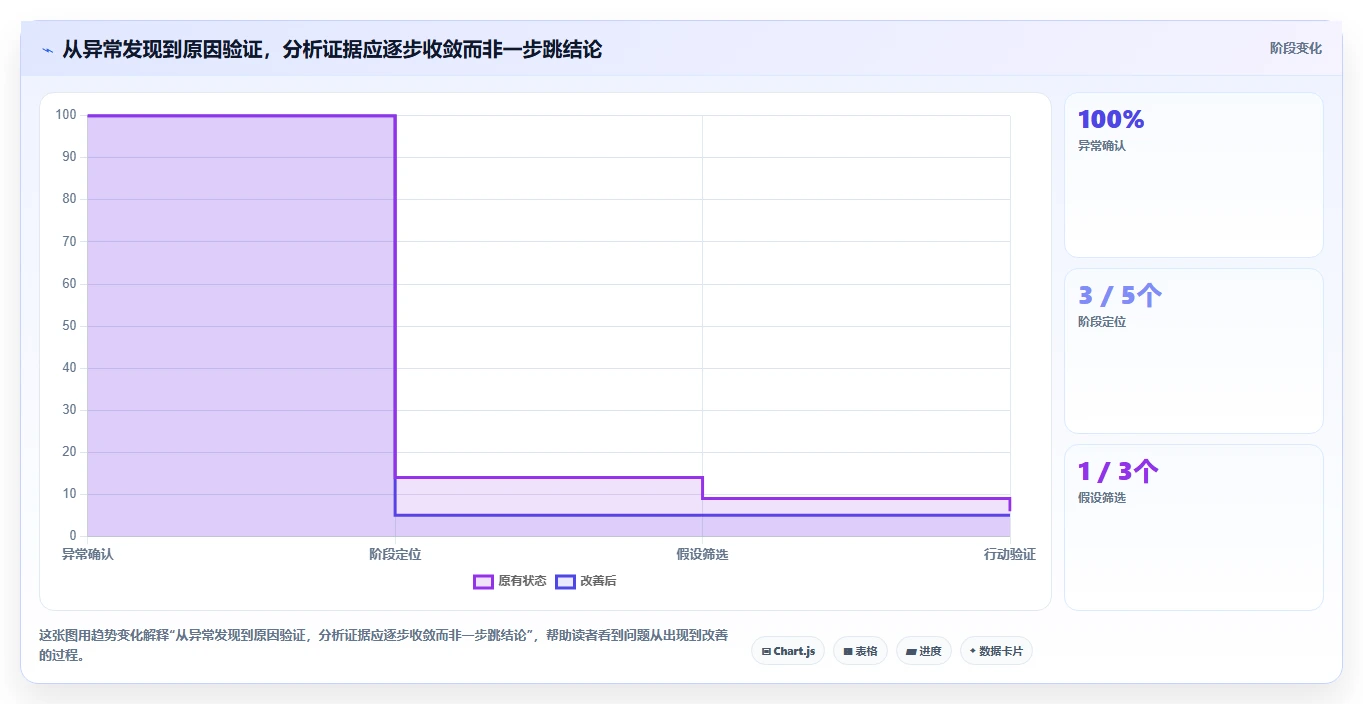Click the y-axis value 50

point(69,326)
